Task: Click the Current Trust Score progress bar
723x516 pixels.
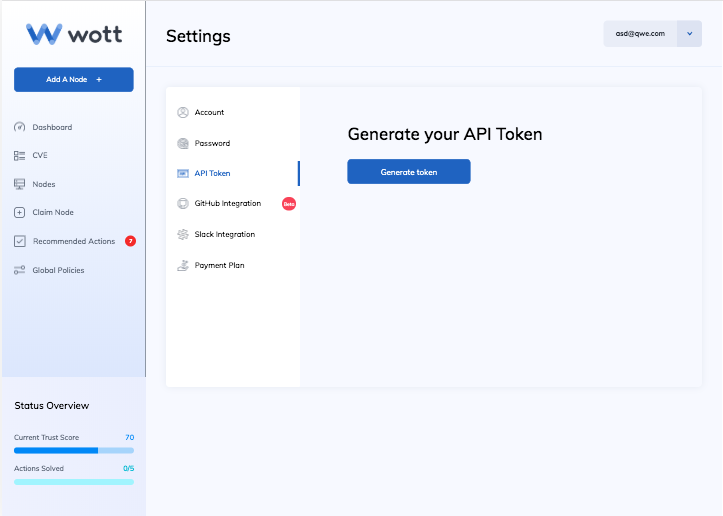Action: pos(74,450)
